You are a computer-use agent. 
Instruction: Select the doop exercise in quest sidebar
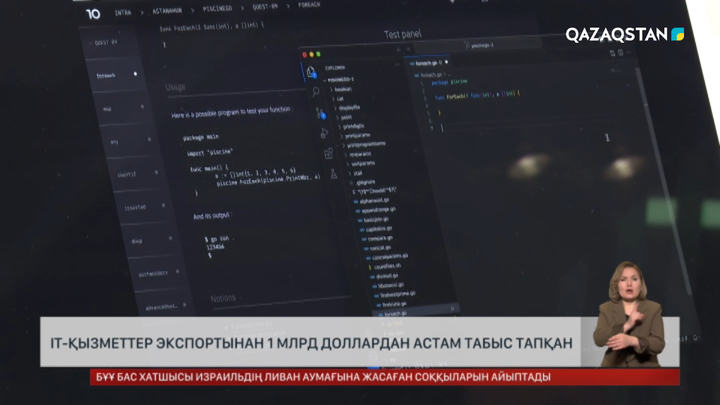152,240
